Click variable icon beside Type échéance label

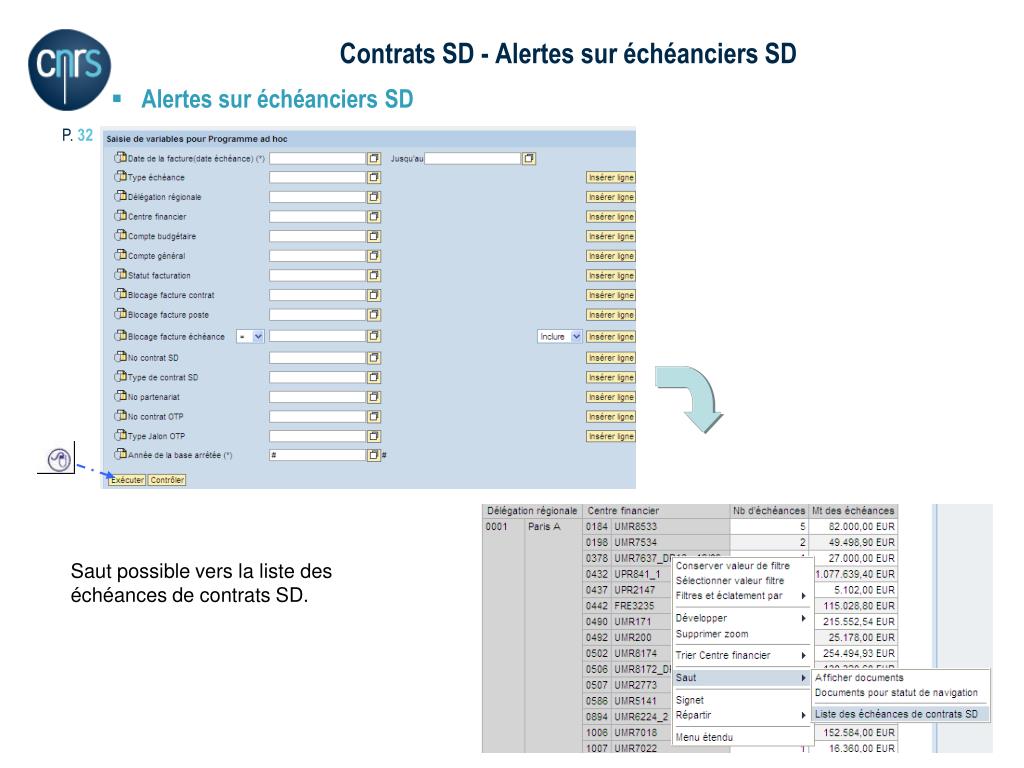pos(120,176)
